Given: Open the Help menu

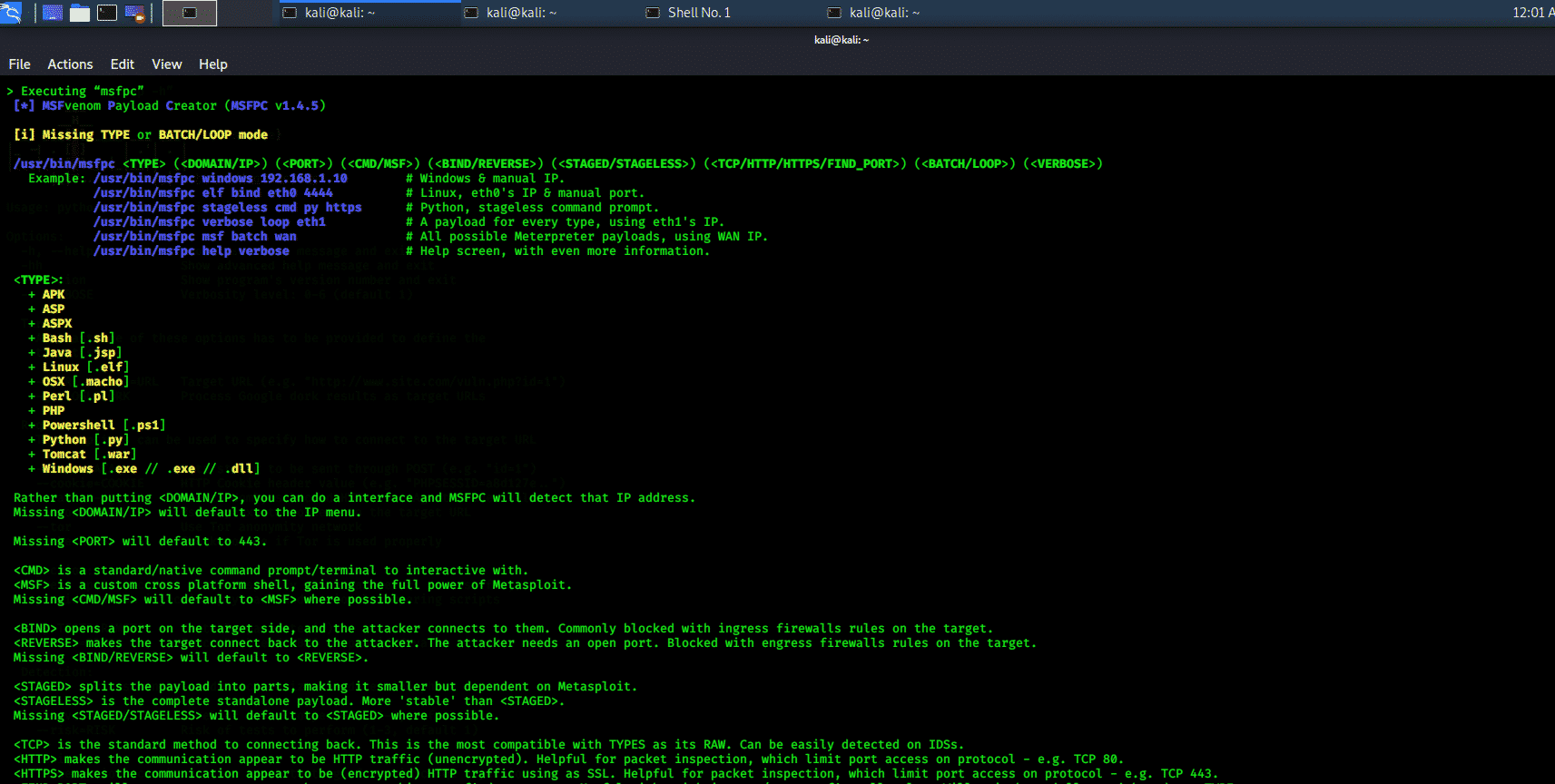Looking at the screenshot, I should click(x=212, y=64).
